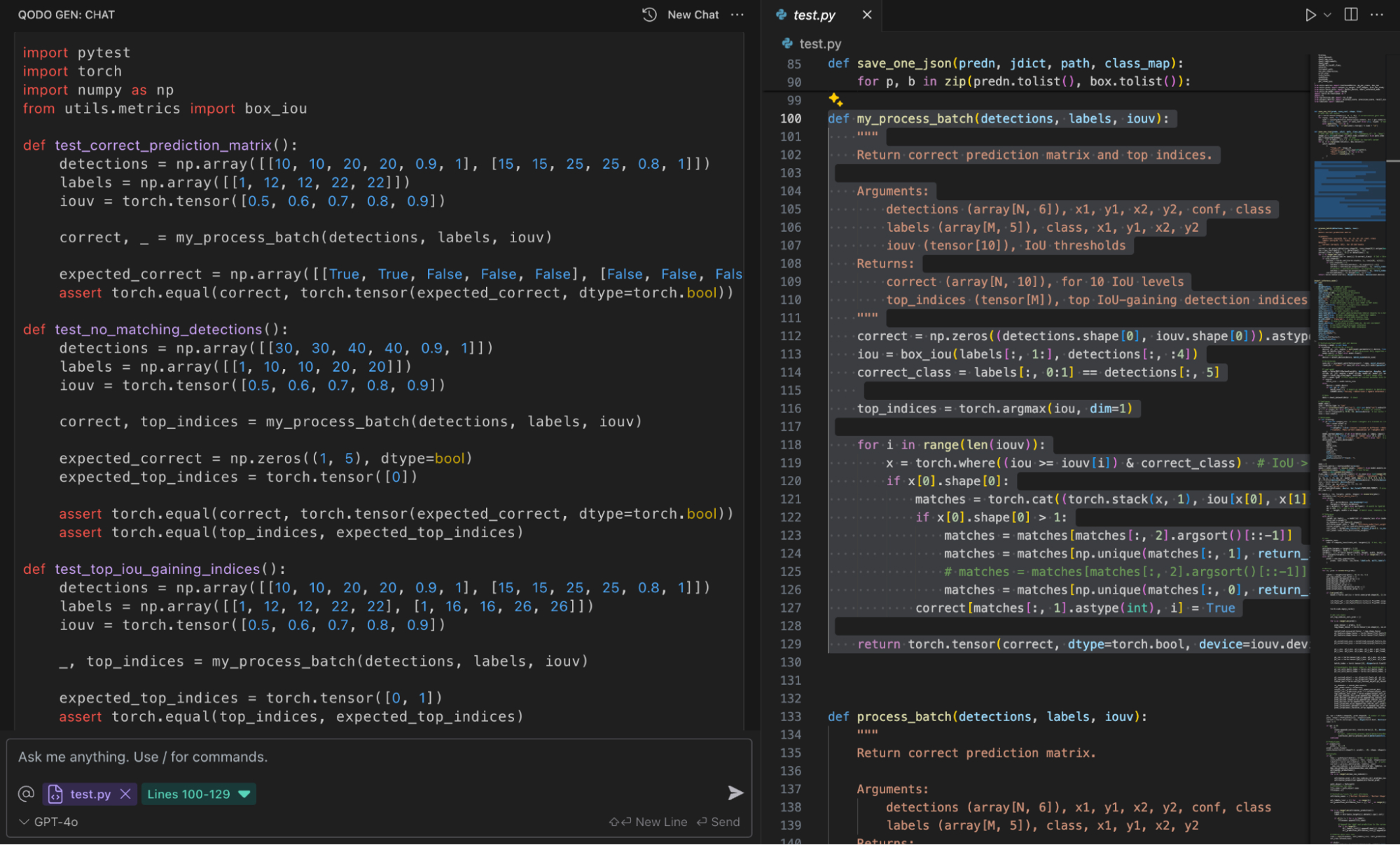Screen dimensions: 1400x845
Task: Open run options via the chevron next to play
Action: (x=1327, y=14)
